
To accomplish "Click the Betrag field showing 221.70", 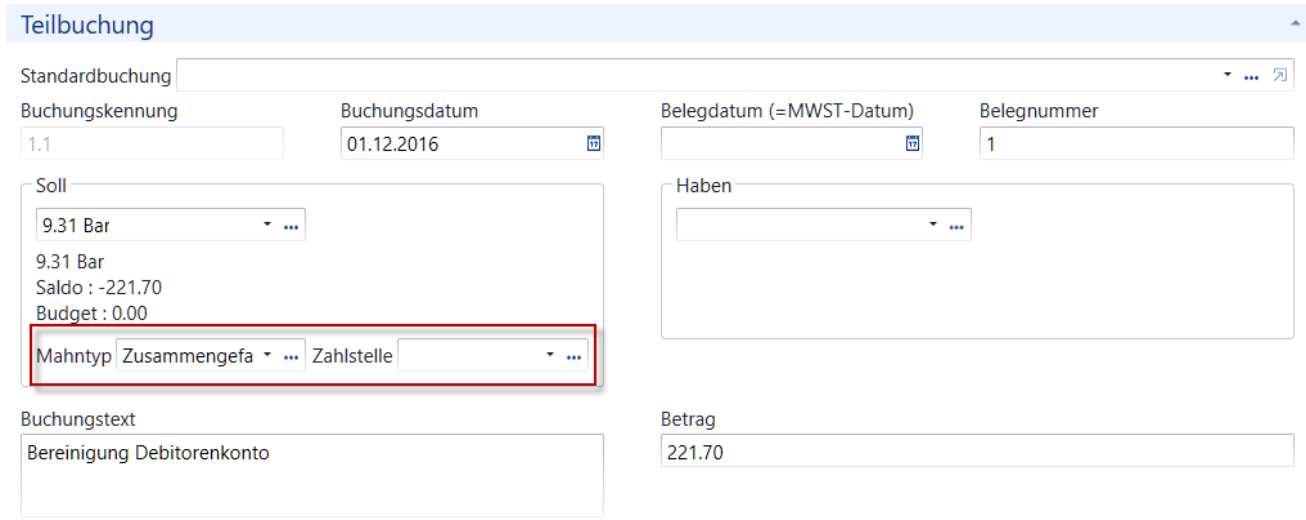I will coord(977,453).
